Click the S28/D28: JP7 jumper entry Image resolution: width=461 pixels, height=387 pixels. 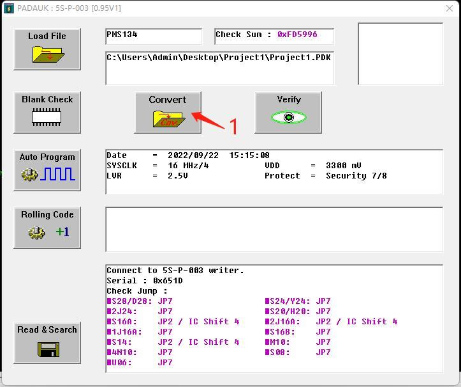click(140, 301)
